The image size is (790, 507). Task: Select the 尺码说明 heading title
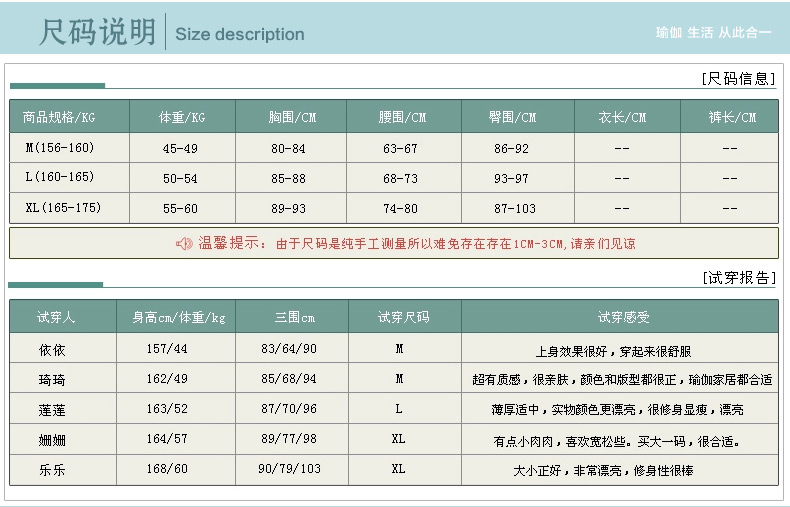pos(98,32)
